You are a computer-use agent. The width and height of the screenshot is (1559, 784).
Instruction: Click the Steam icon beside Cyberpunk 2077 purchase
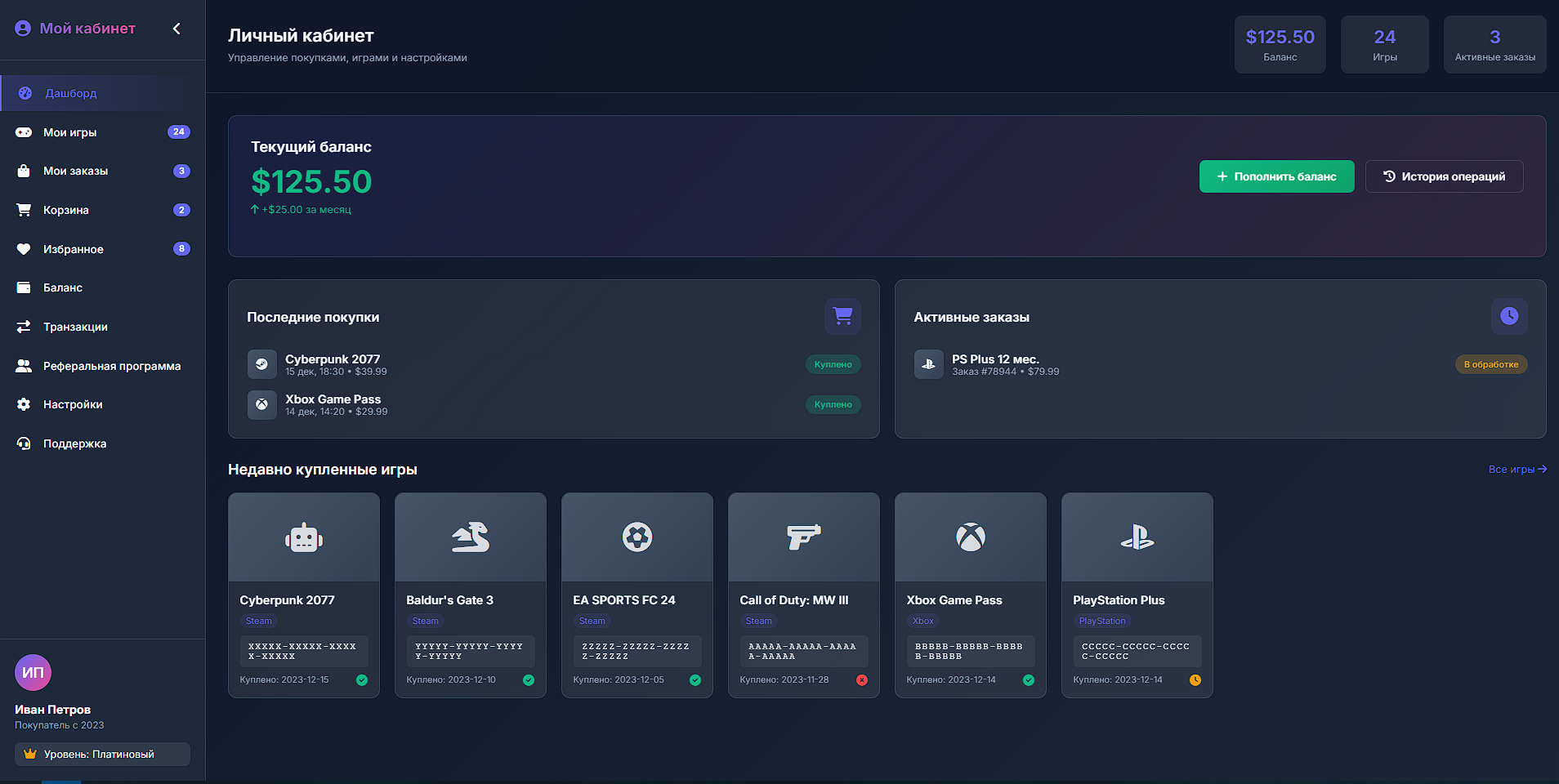click(261, 364)
